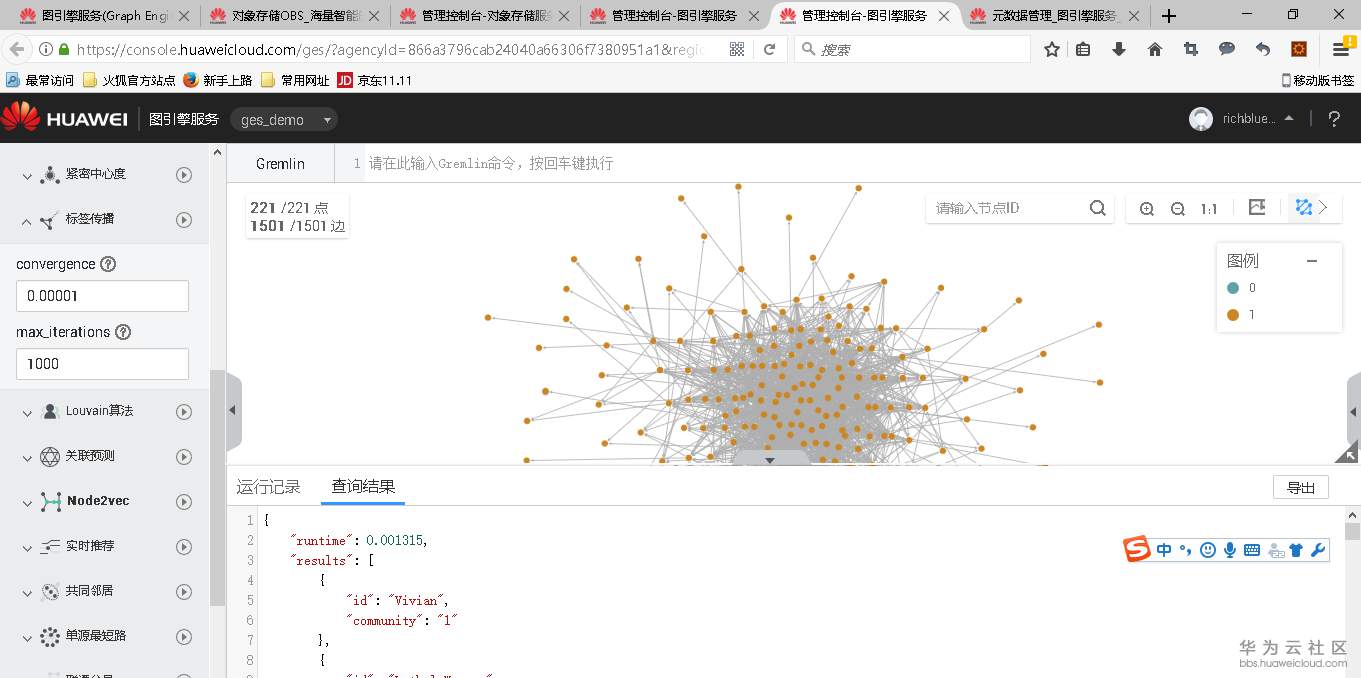Run the 共同邻居 play button

(x=184, y=592)
